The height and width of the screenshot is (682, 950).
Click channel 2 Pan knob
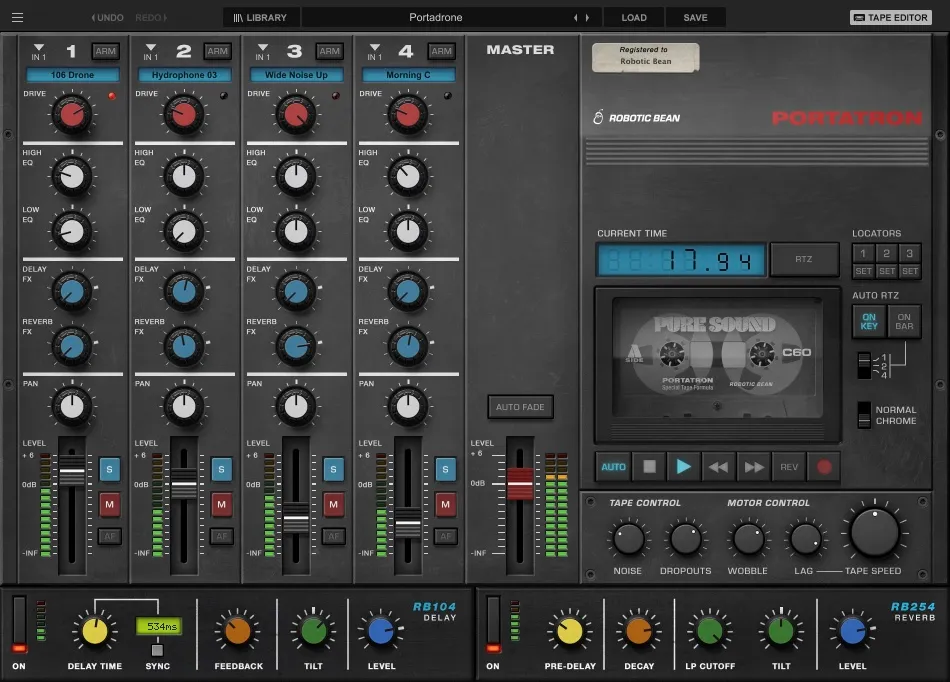pyautogui.click(x=184, y=406)
